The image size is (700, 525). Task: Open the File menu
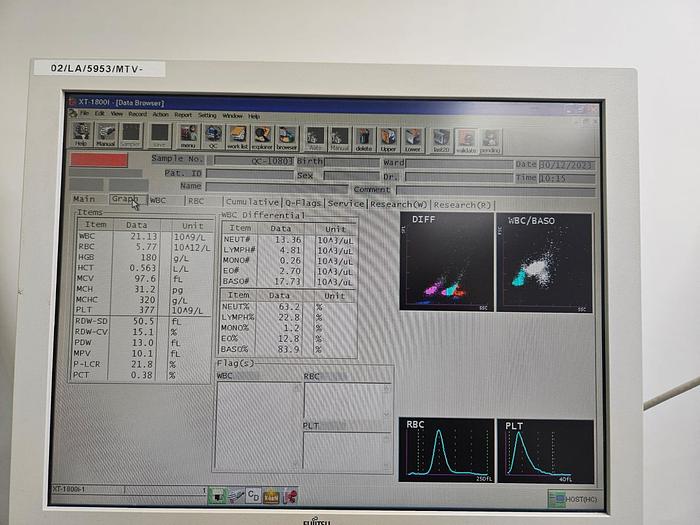(x=84, y=113)
